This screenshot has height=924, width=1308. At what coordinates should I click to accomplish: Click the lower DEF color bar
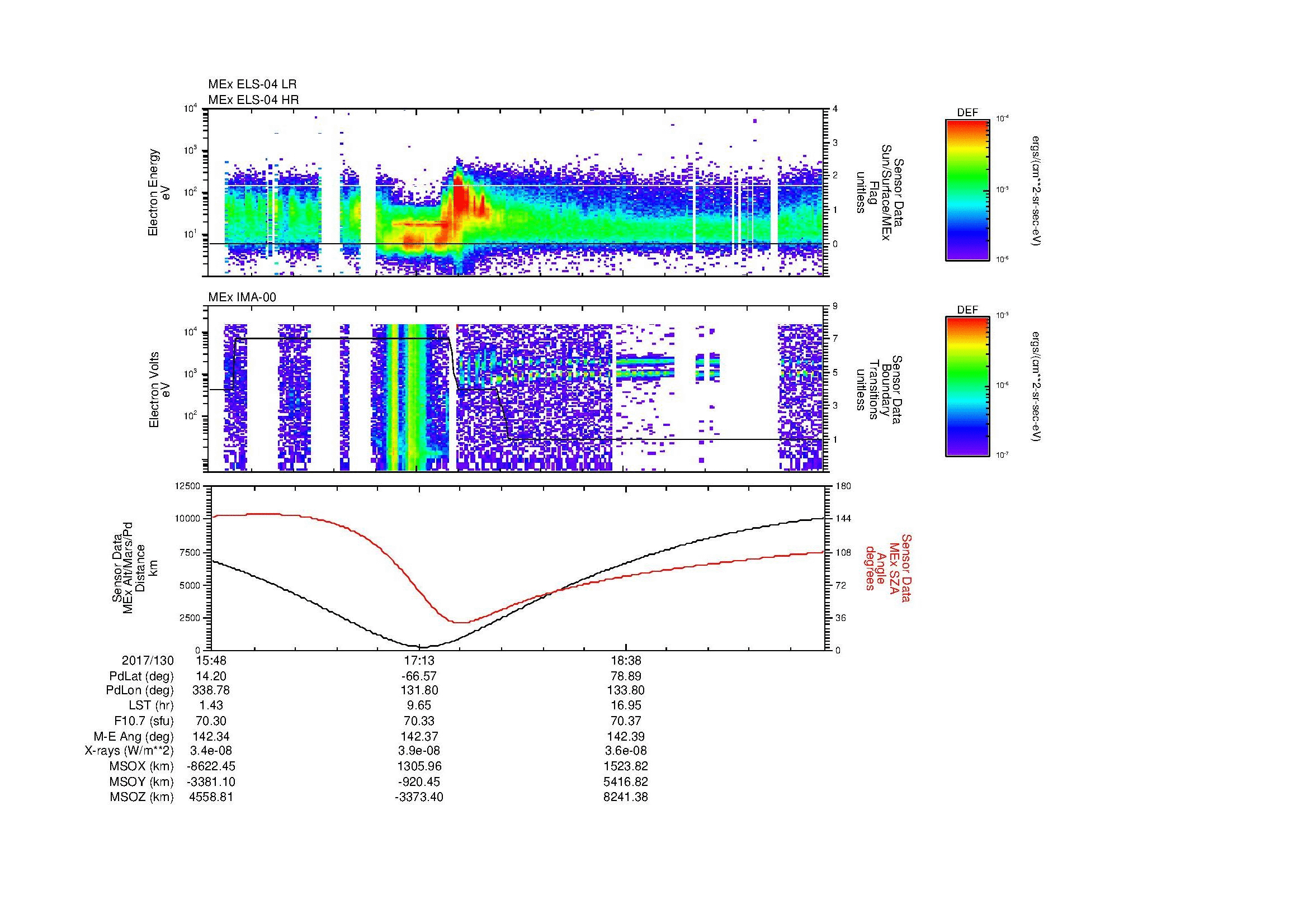pos(967,387)
